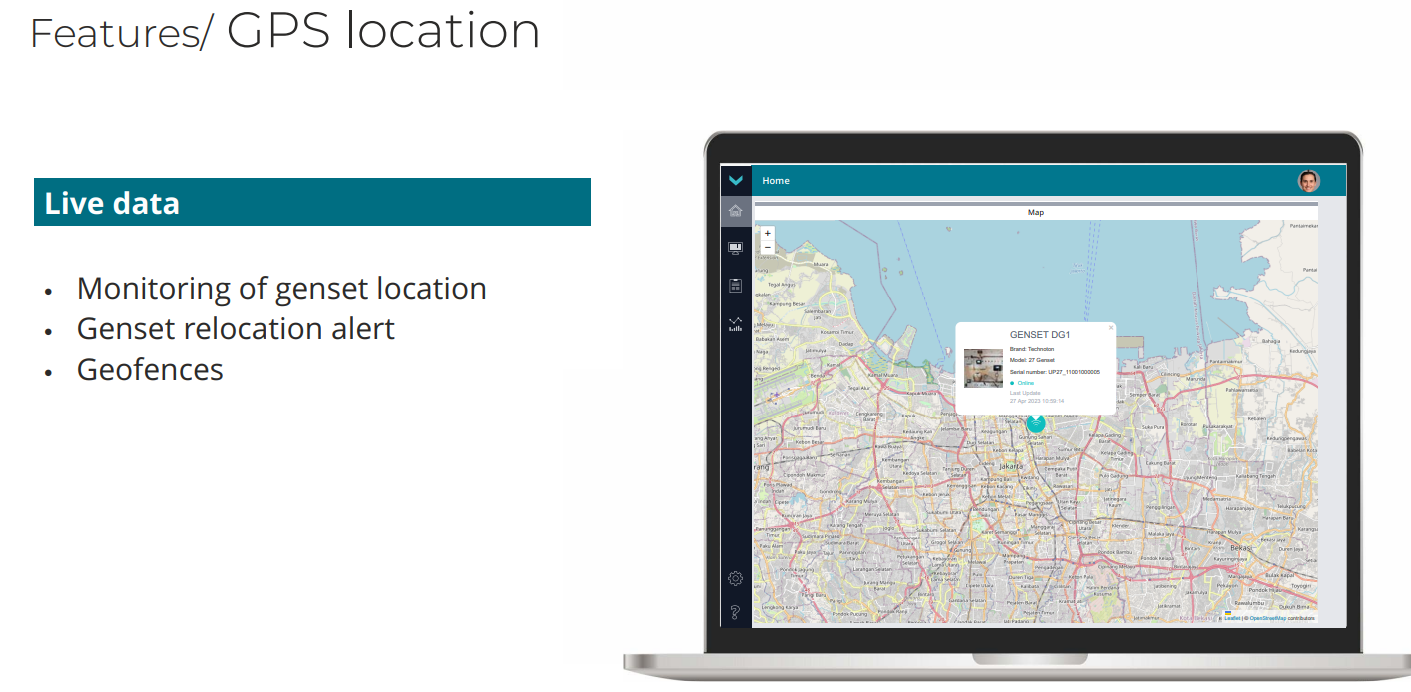Click the GENSET DG1 popup title

1039,334
